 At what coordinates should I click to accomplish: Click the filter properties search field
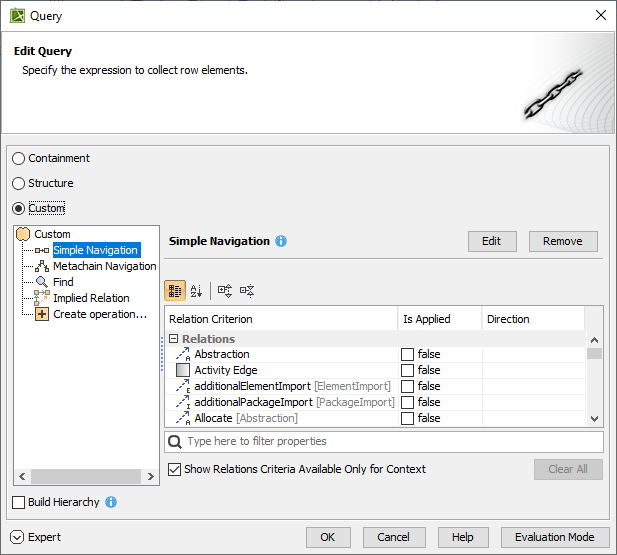(390, 441)
